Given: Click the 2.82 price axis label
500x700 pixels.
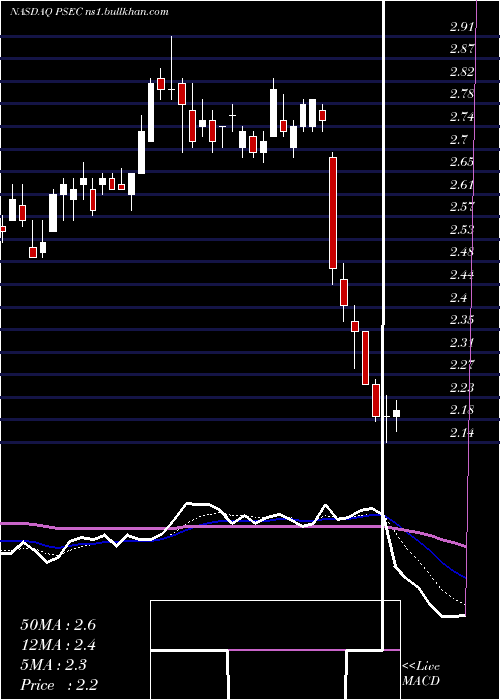Looking at the screenshot, I should [x=462, y=72].
